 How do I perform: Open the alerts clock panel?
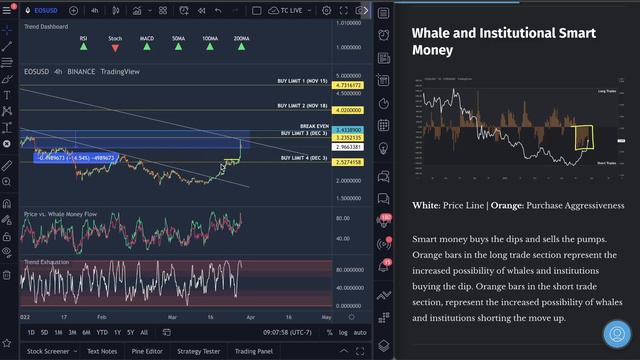coord(384,35)
